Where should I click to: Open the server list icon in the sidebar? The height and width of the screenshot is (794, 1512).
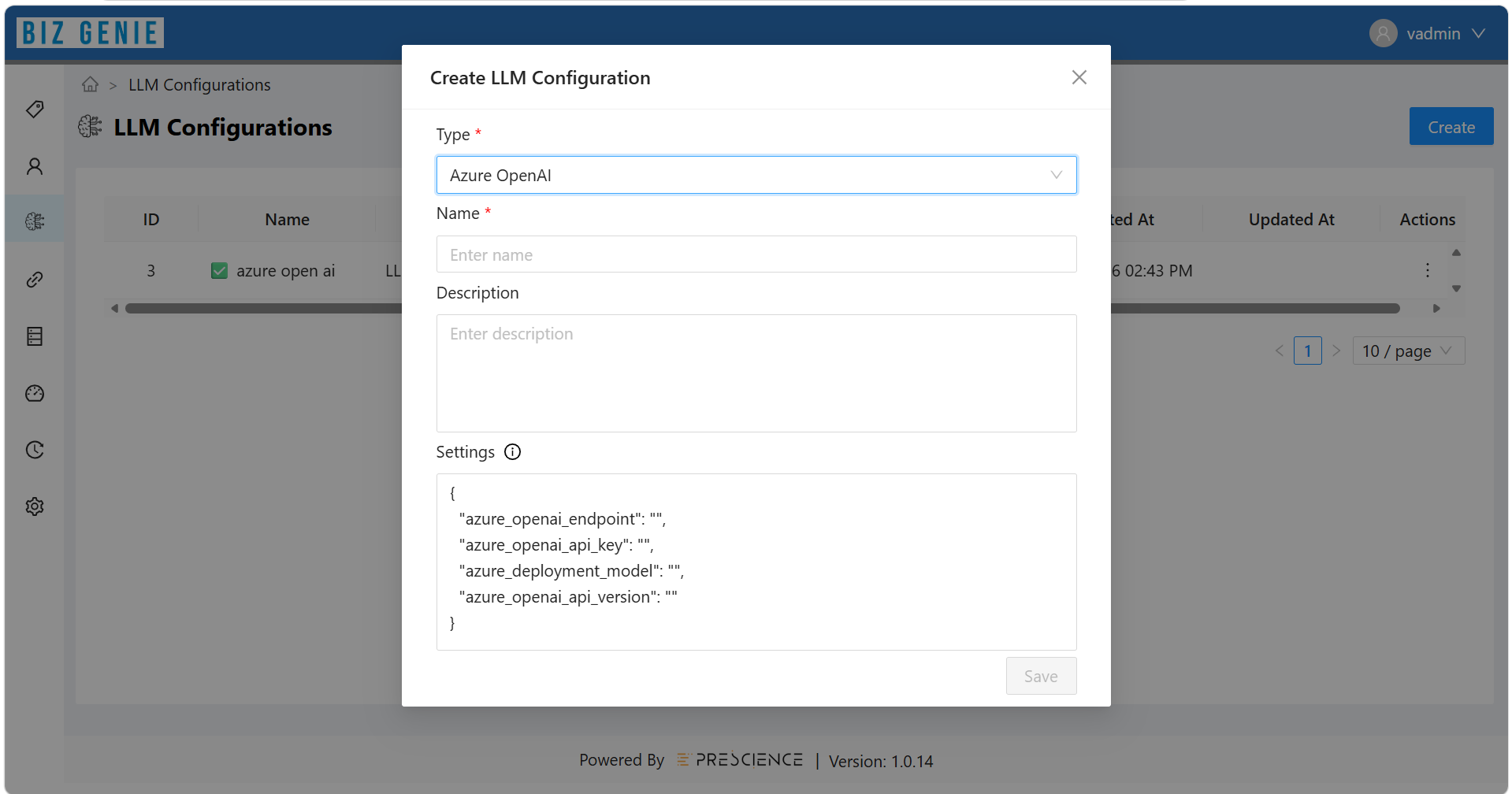point(35,336)
